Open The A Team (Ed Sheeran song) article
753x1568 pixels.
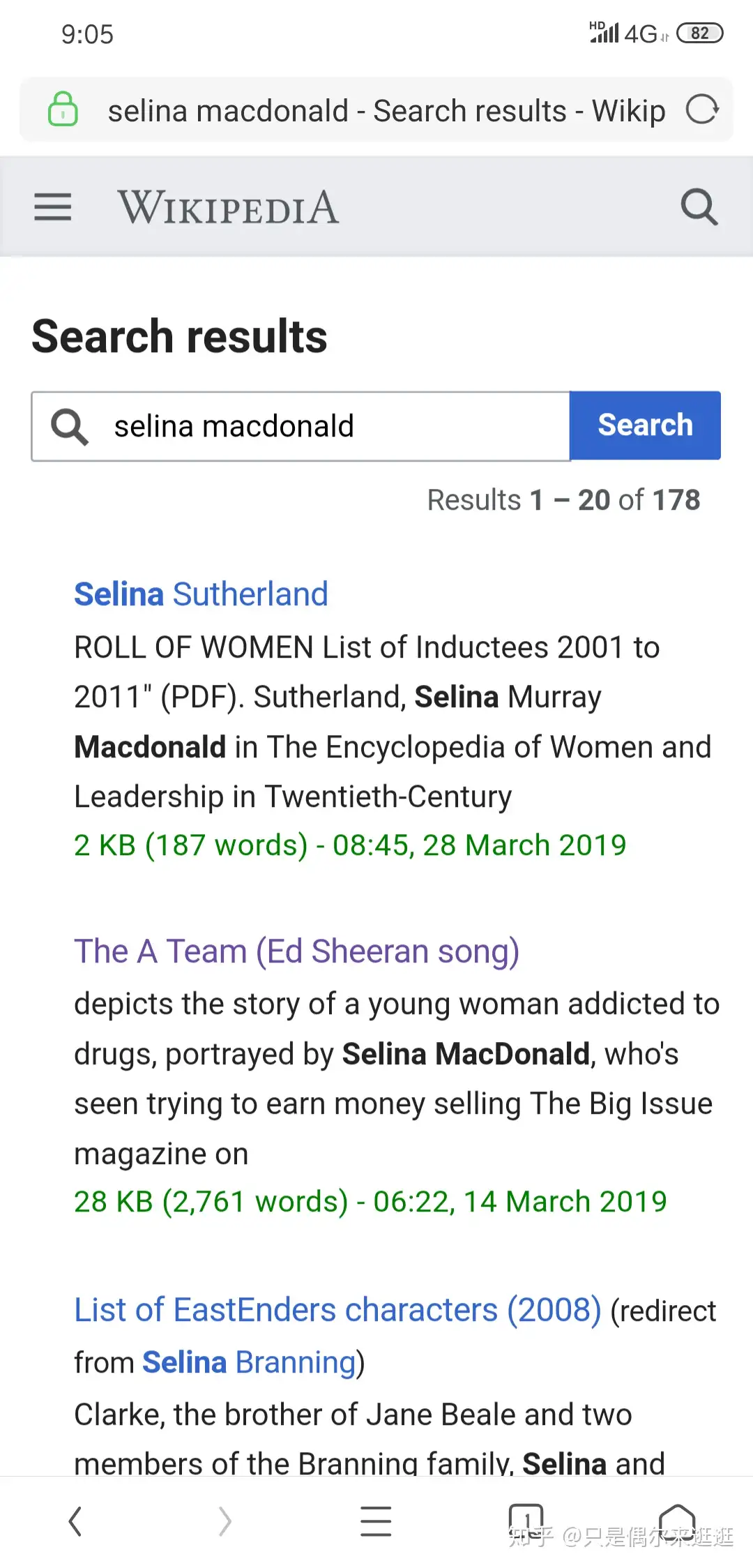pos(296,951)
